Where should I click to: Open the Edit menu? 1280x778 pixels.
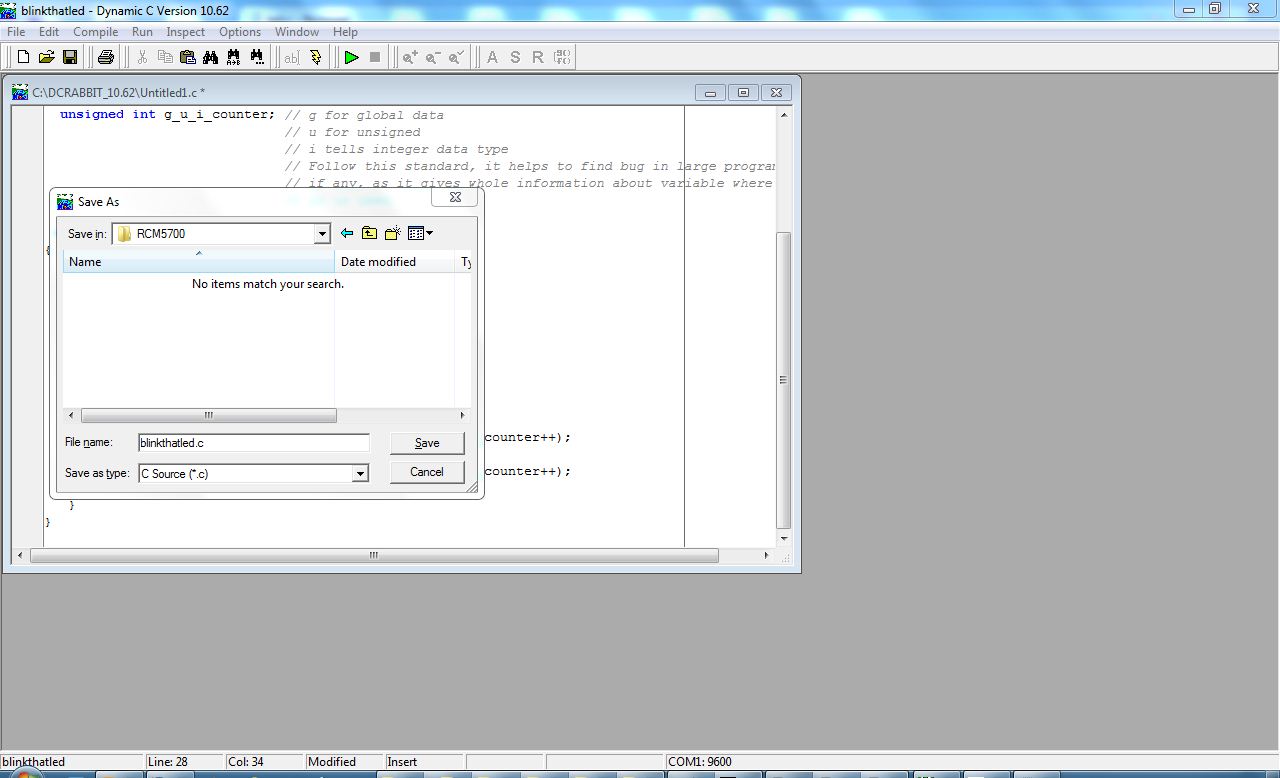coord(49,32)
